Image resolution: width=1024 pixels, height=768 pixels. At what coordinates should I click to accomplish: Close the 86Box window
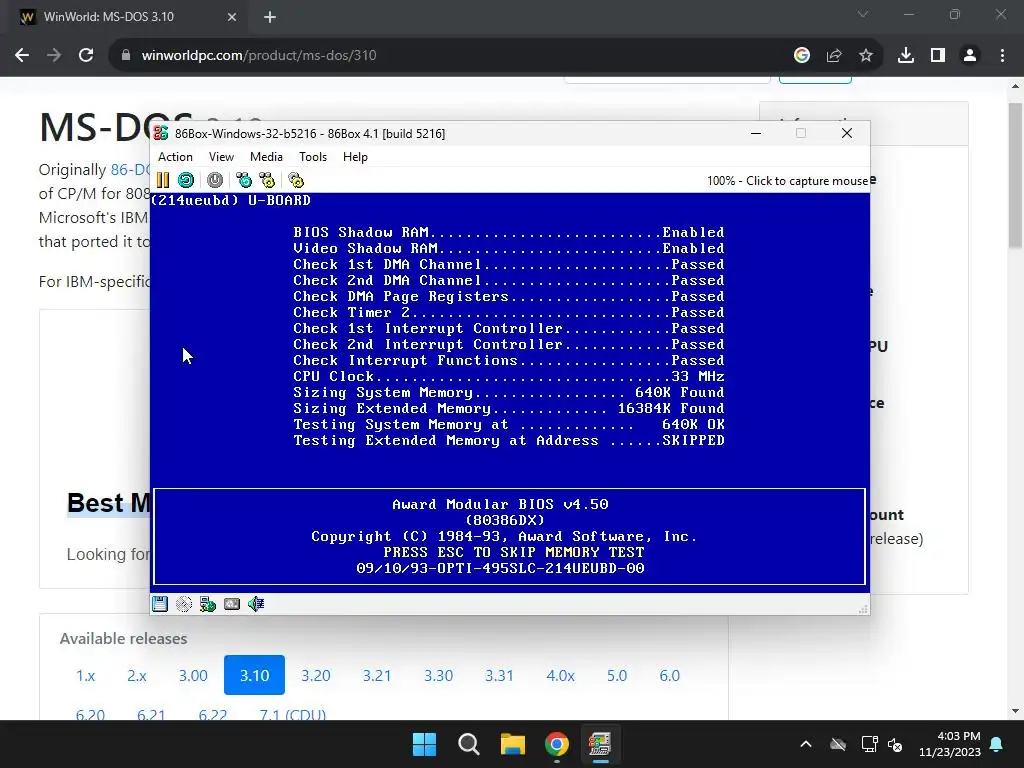[847, 133]
